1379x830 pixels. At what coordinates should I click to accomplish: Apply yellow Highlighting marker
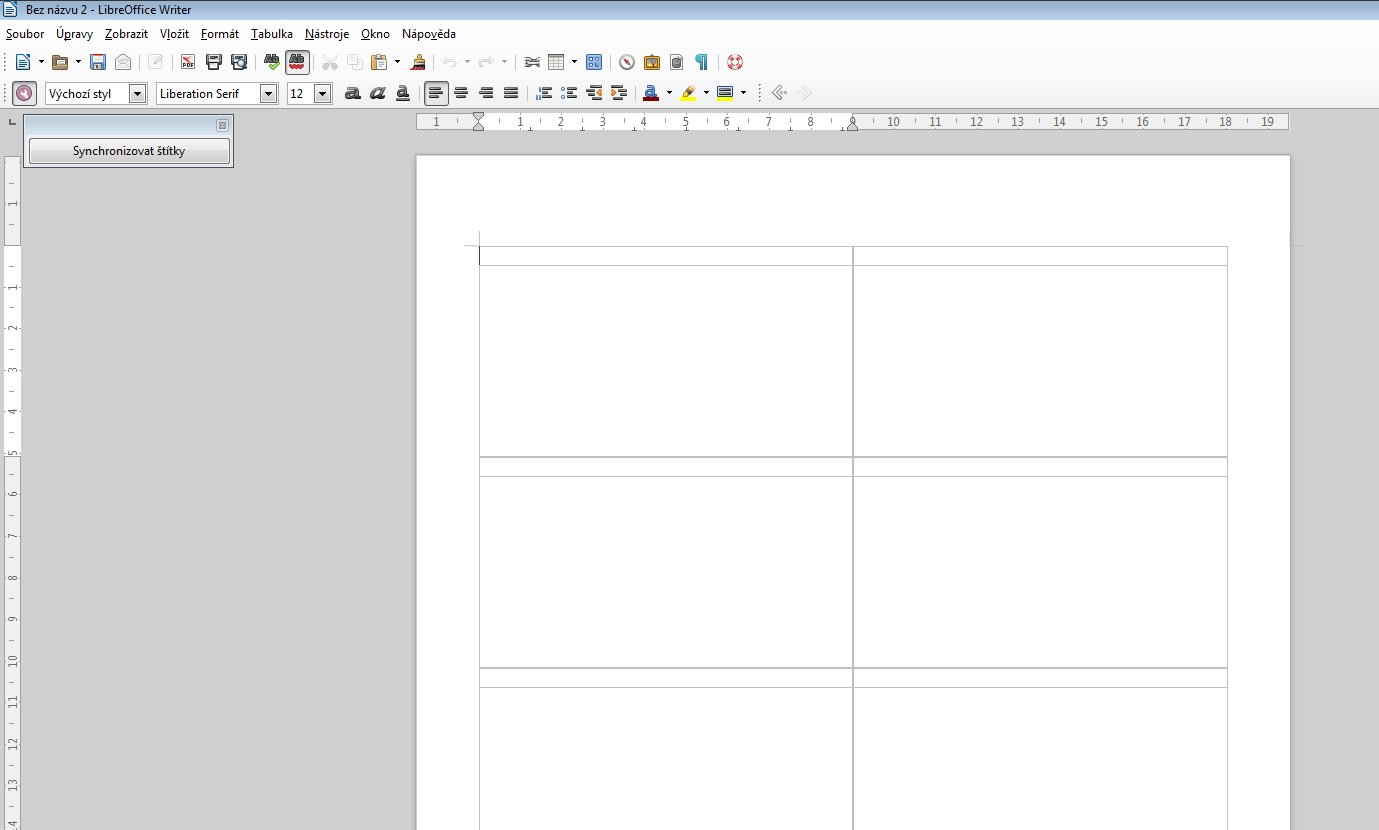[688, 93]
